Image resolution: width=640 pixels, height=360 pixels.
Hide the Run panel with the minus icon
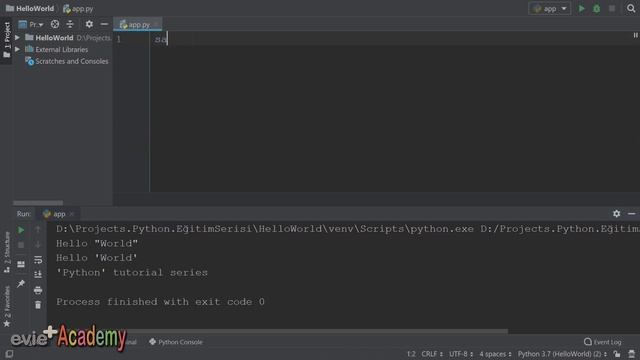631,213
